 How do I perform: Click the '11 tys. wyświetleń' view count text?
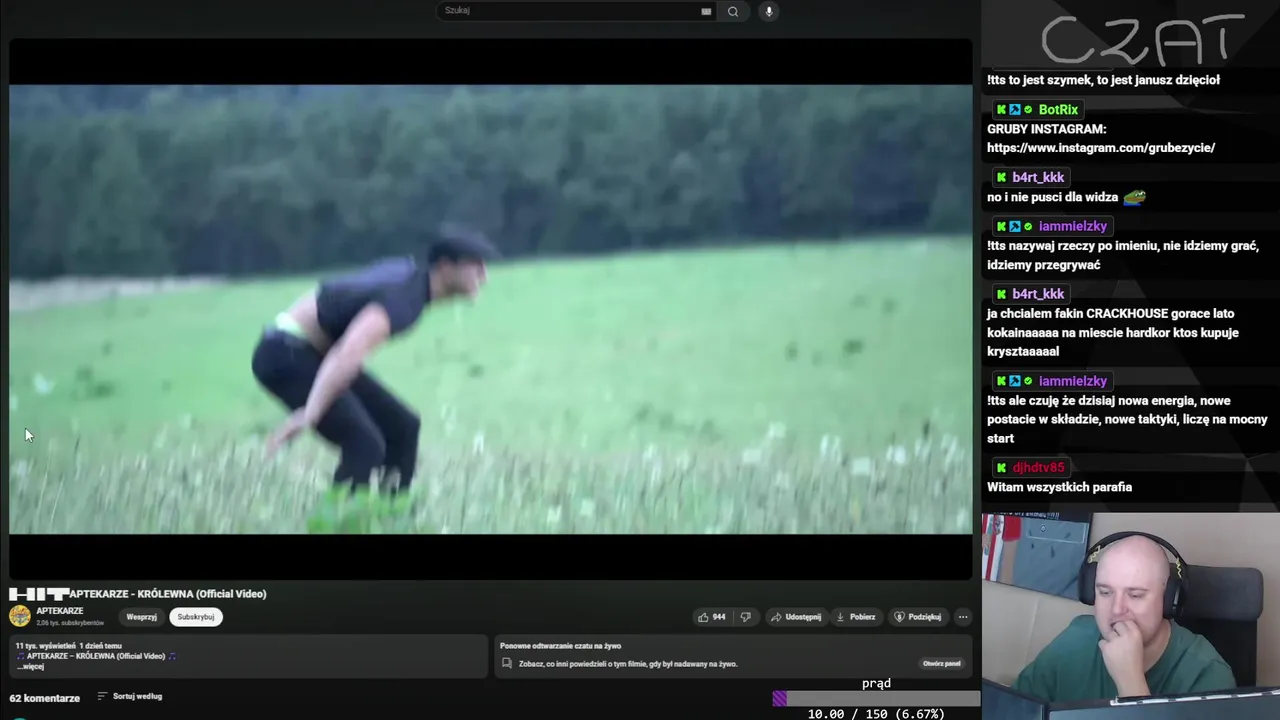[x=46, y=646]
